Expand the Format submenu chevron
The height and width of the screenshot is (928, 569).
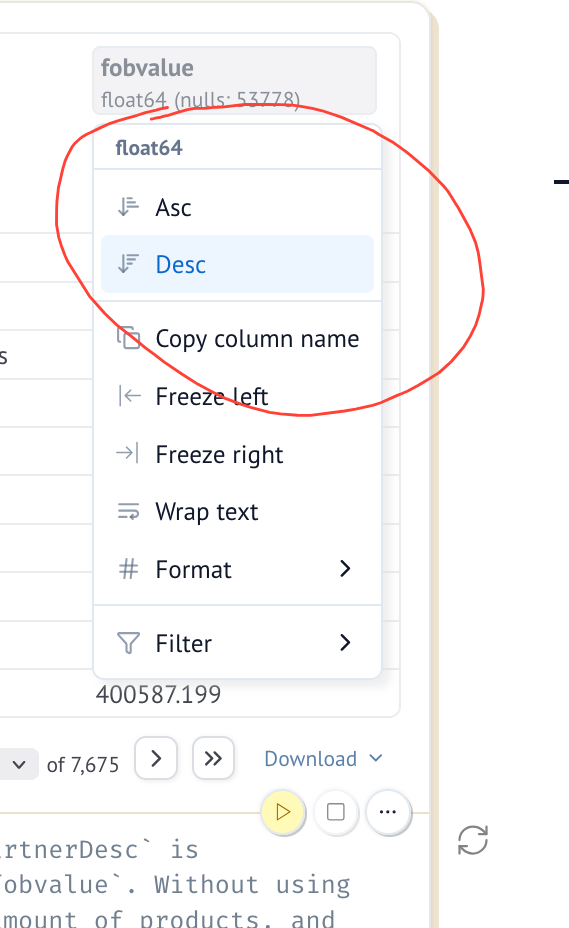coord(345,569)
